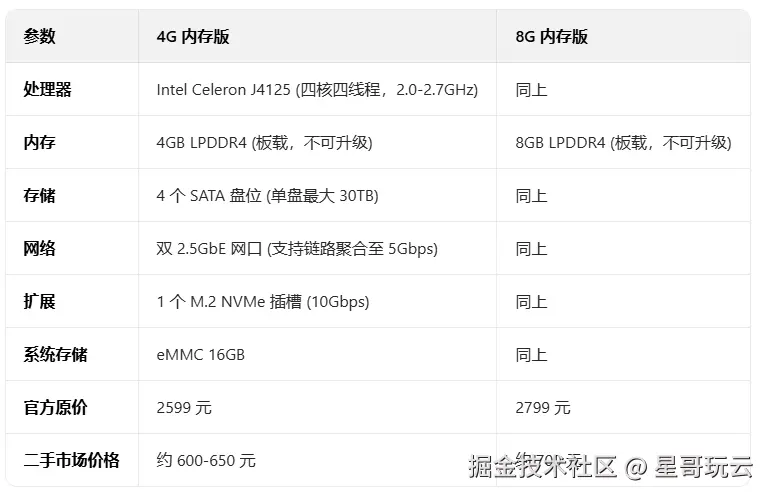Click the 系统存储 row label

tap(55, 355)
